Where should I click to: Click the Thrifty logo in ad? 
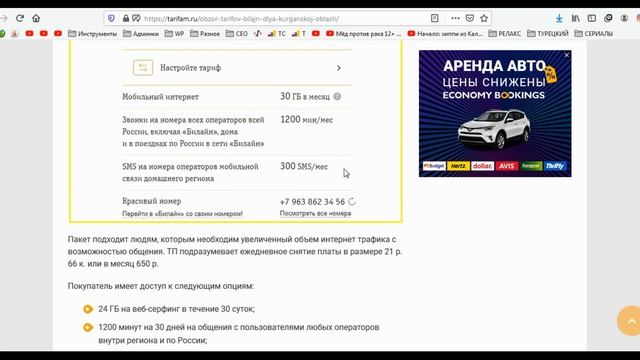(555, 166)
